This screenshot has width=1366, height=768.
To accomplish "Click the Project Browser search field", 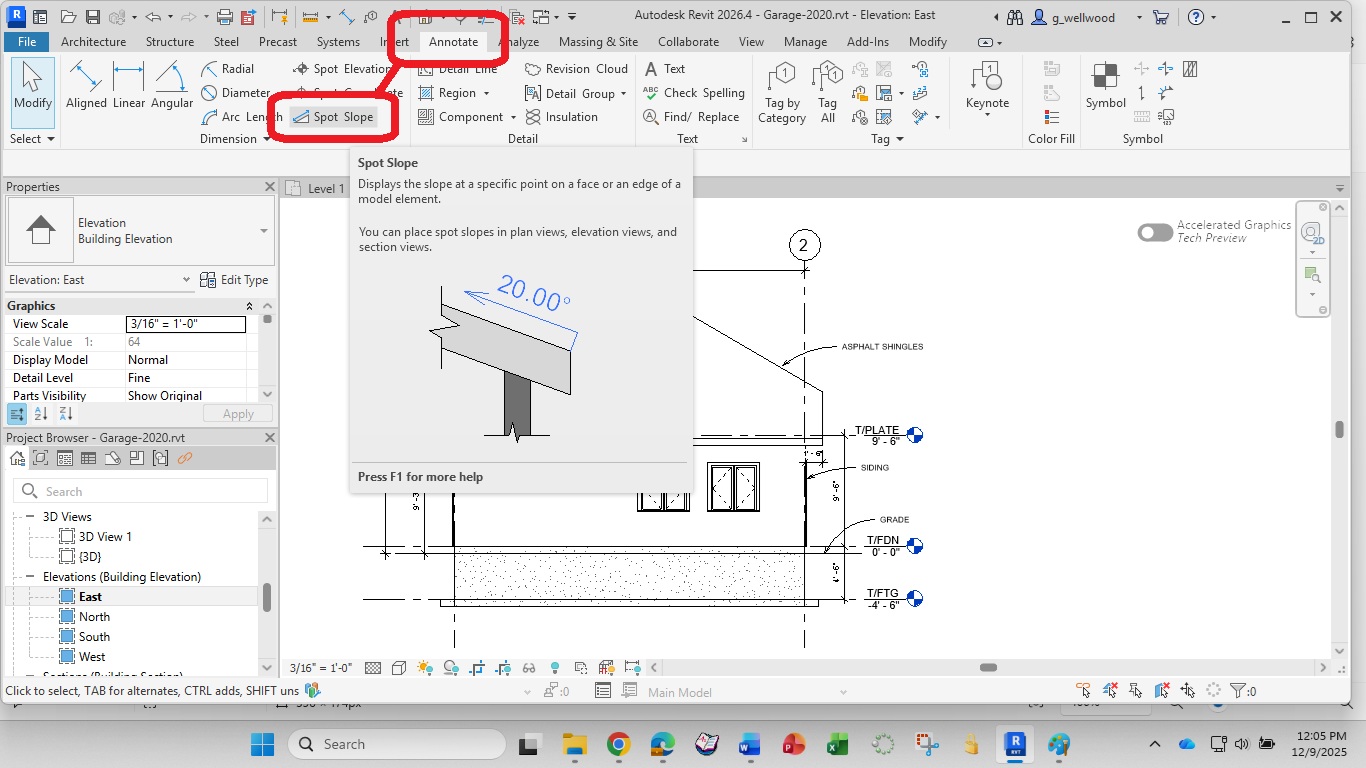I will click(140, 491).
